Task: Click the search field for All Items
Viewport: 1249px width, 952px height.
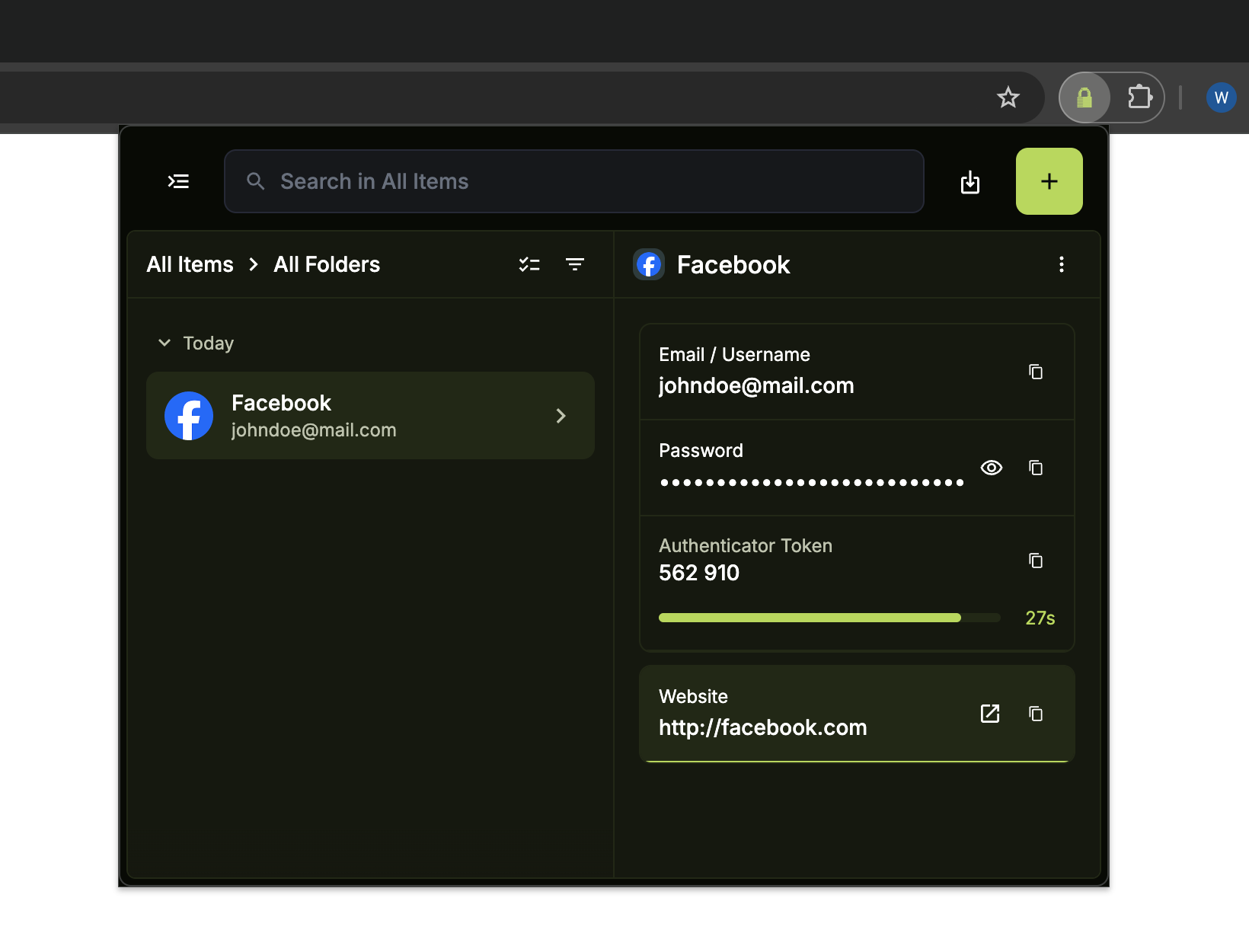Action: 573,181
